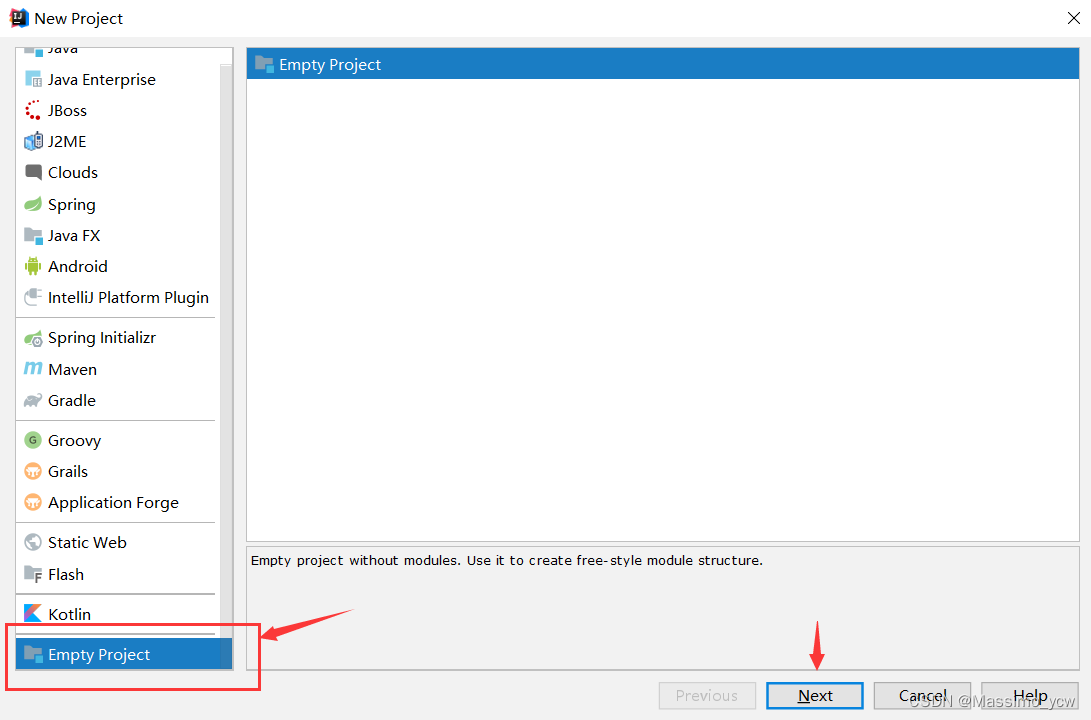The image size is (1091, 720).
Task: Choose Grails in the list
Action: pyautogui.click(x=116, y=471)
